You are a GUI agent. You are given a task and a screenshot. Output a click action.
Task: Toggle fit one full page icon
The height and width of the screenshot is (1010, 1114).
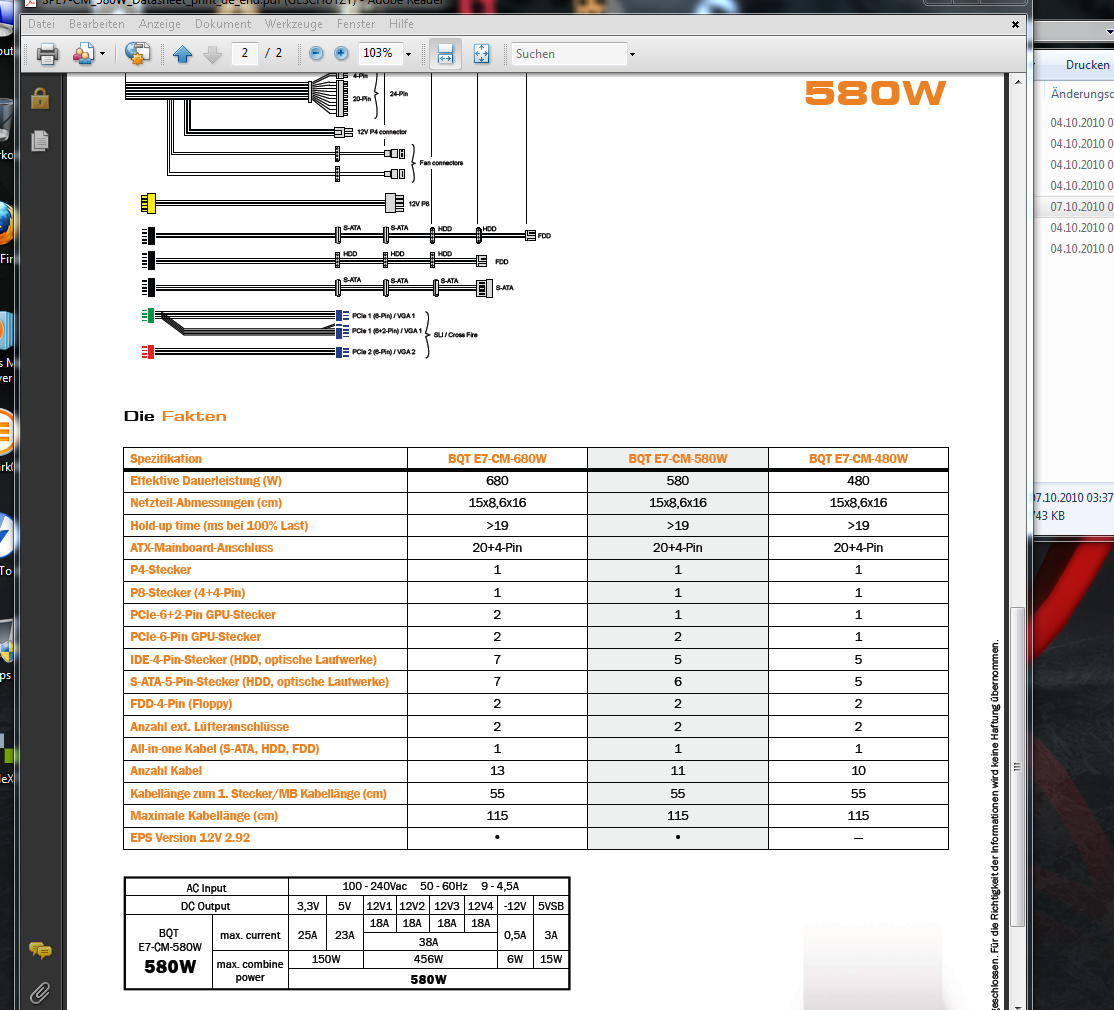pos(482,54)
